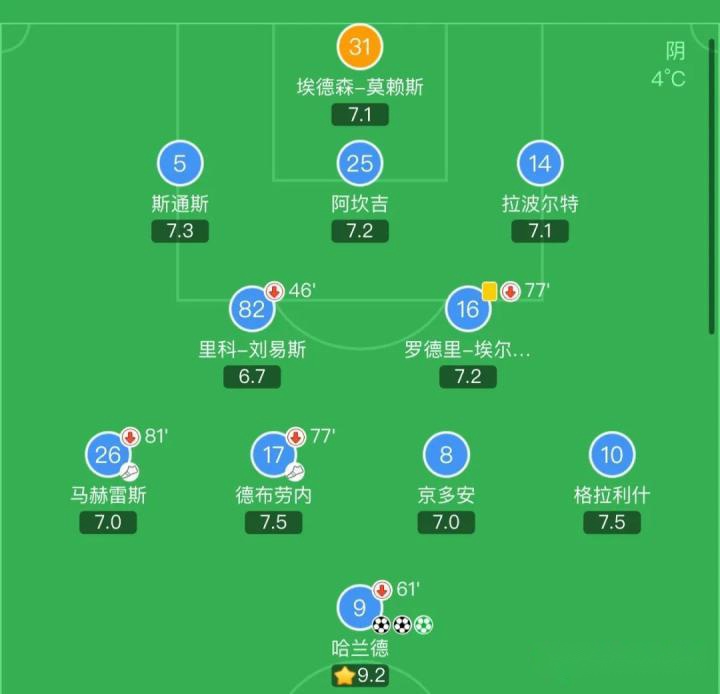Tap the substitution arrow on Haaland's number 9
Screen dimensions: 720x694
(x=382, y=590)
